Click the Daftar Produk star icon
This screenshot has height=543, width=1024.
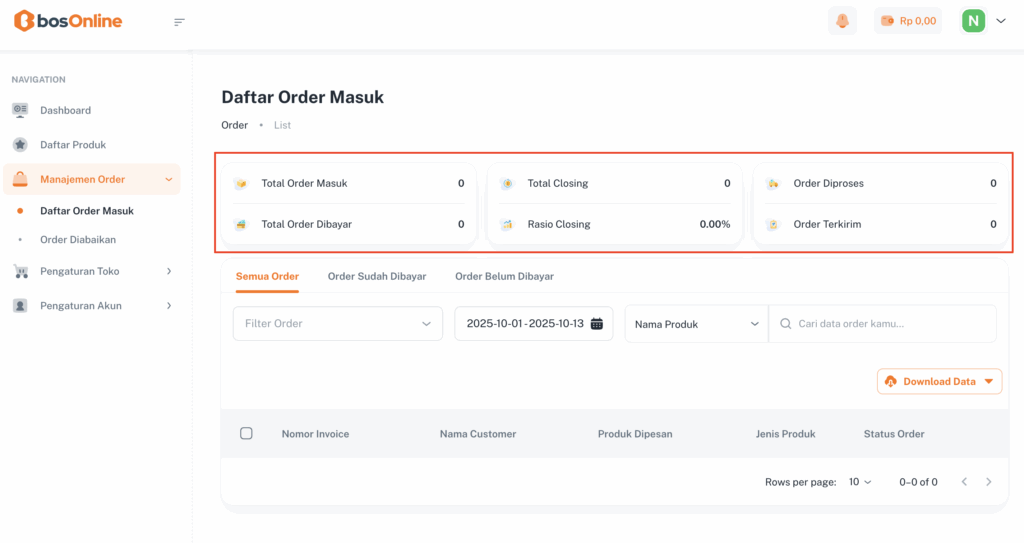coord(20,145)
